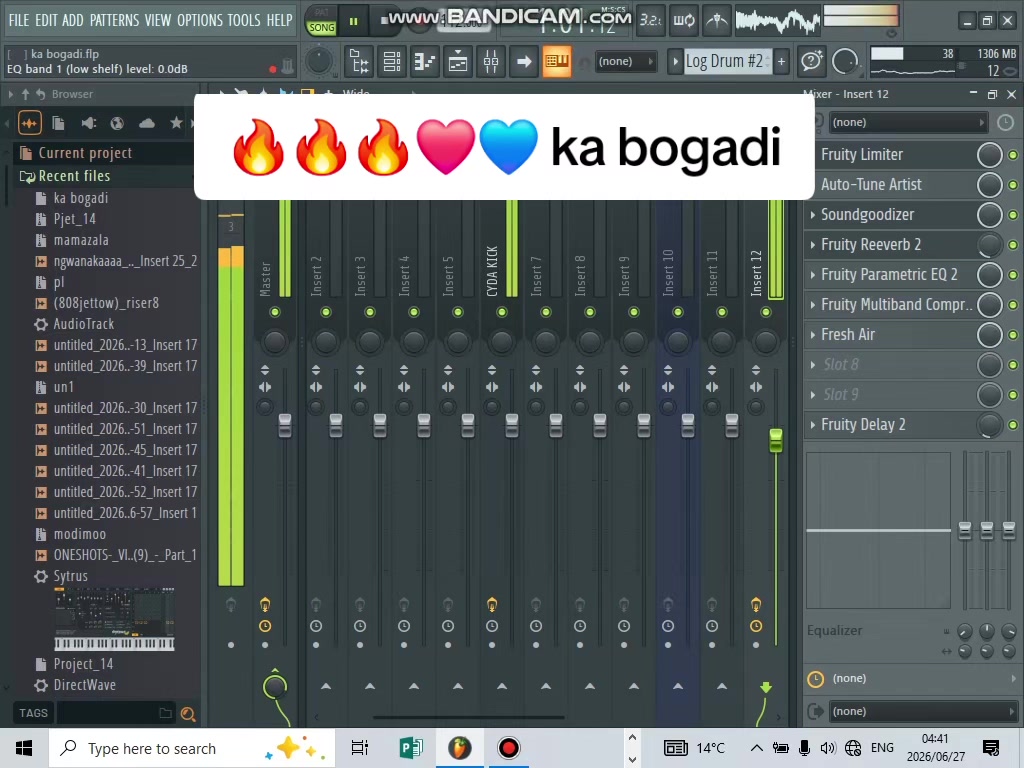Viewport: 1024px width, 768px height.
Task: Switch to SONG mode
Action: click(x=322, y=27)
